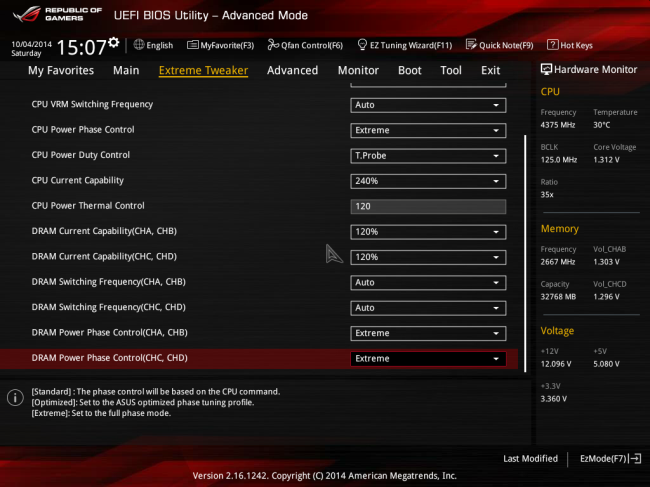Click the MyFavorite(F3) label
The height and width of the screenshot is (487, 650).
click(x=227, y=45)
